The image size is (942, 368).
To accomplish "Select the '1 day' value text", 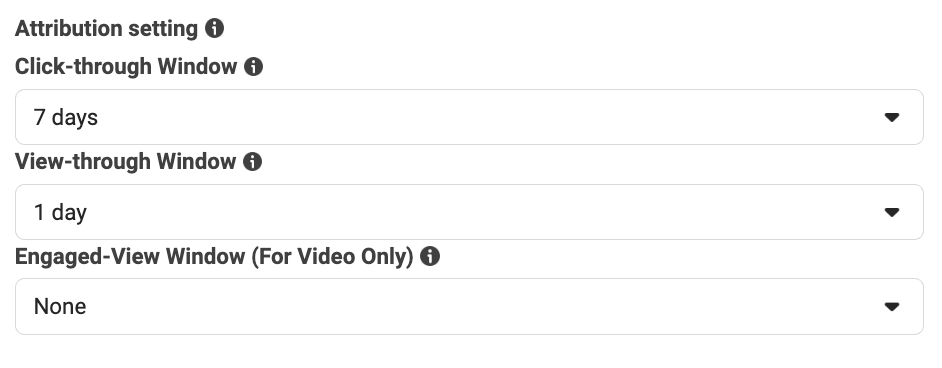I will (x=60, y=213).
